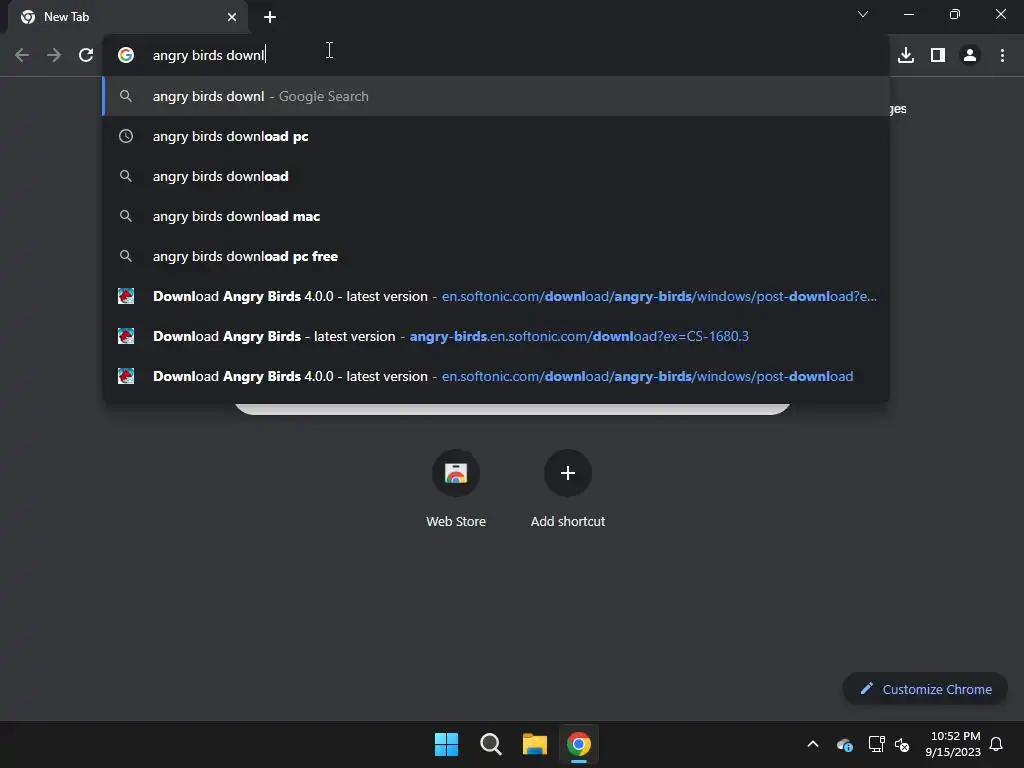
Task: Open a new tab with plus button
Action: (270, 17)
